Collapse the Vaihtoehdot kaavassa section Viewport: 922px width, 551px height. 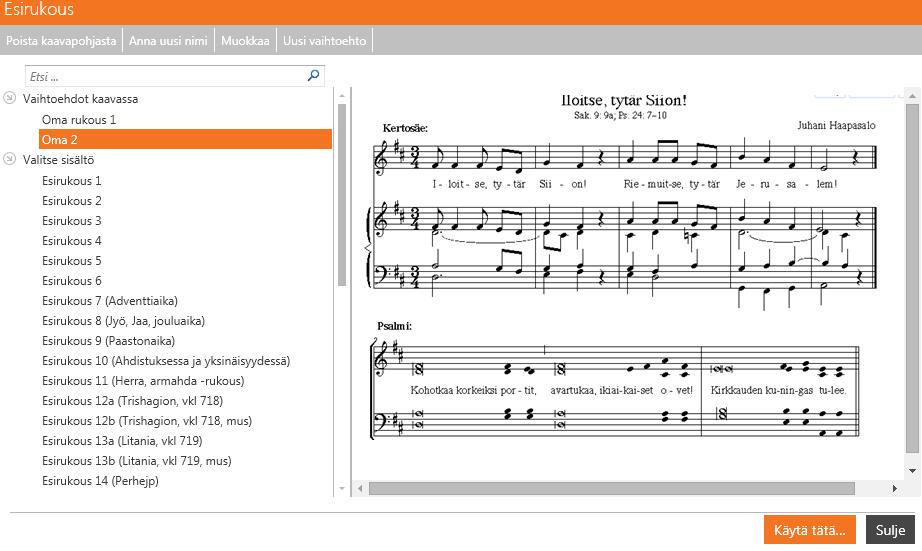pos(9,98)
